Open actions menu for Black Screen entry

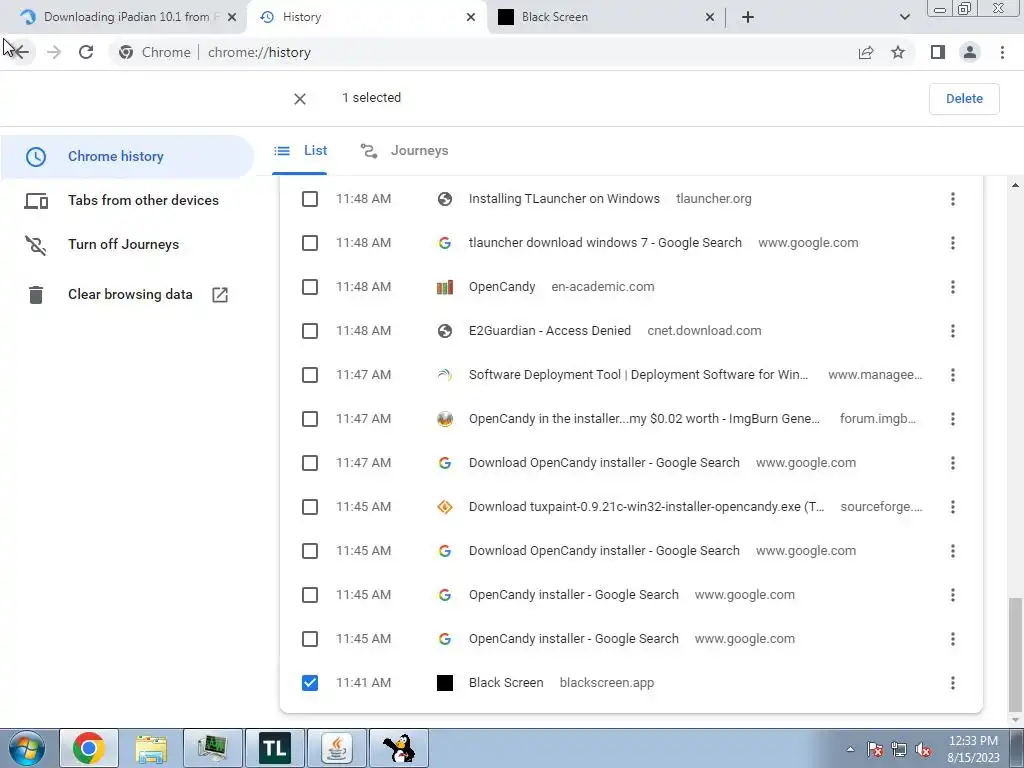point(953,683)
